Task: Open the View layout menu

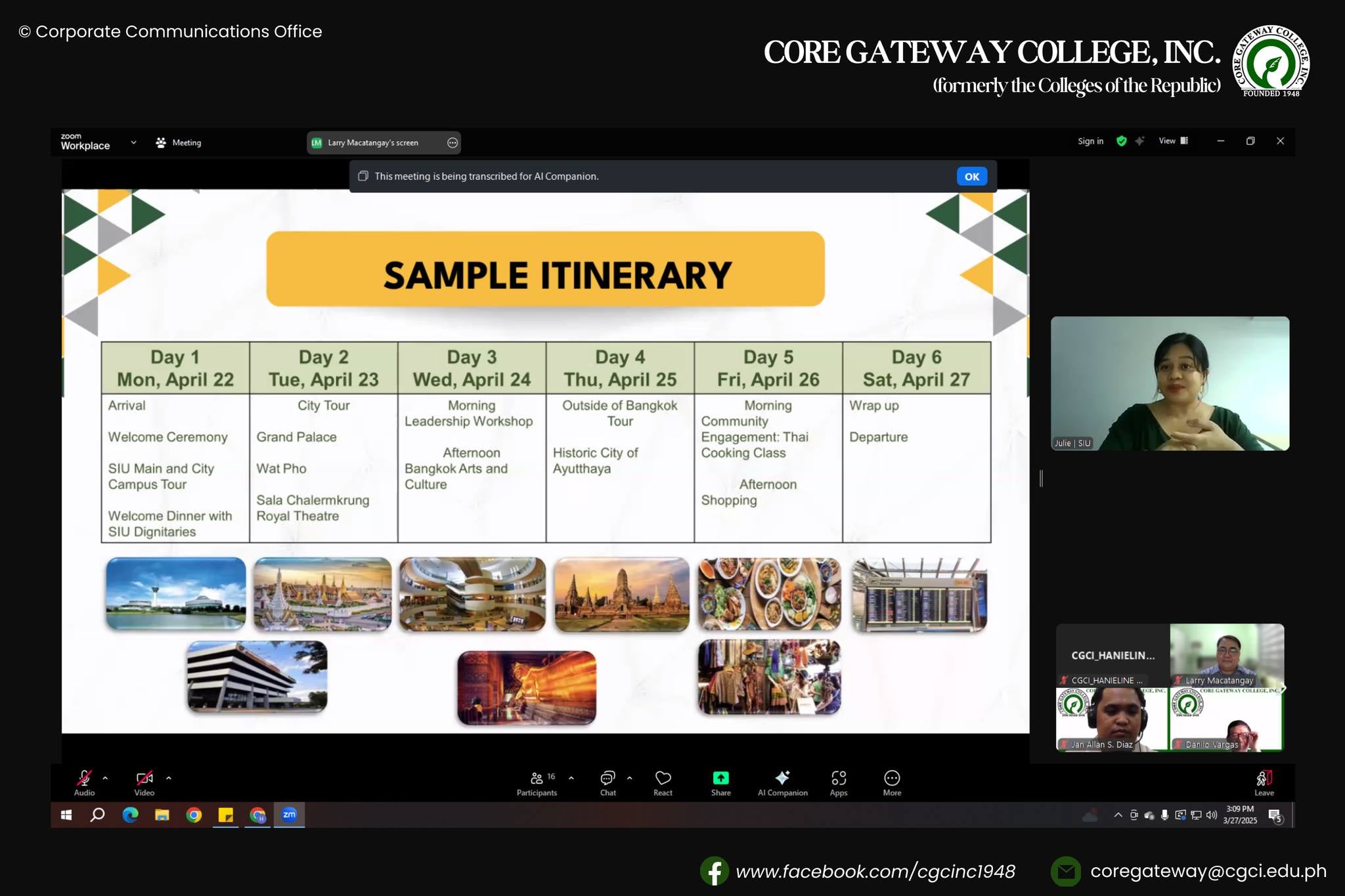Action: pyautogui.click(x=1173, y=140)
